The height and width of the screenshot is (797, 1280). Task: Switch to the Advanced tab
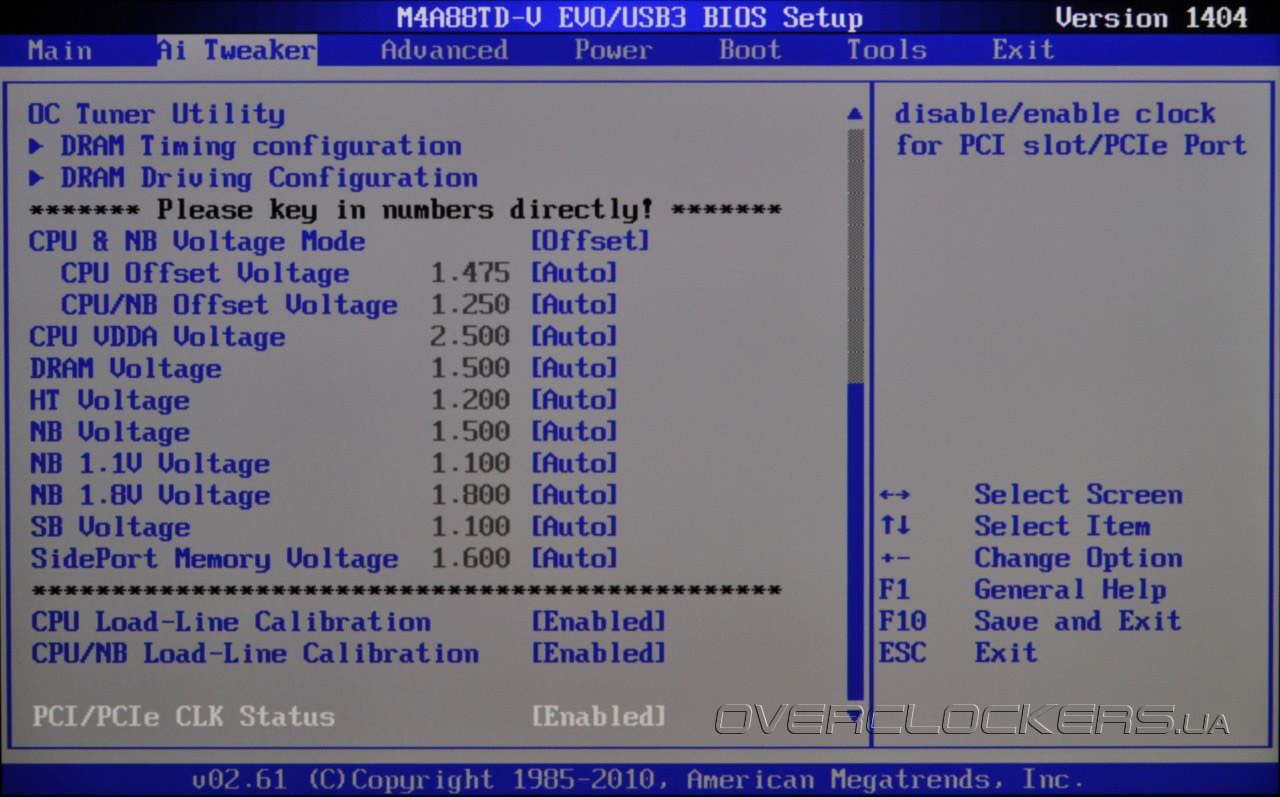point(444,50)
